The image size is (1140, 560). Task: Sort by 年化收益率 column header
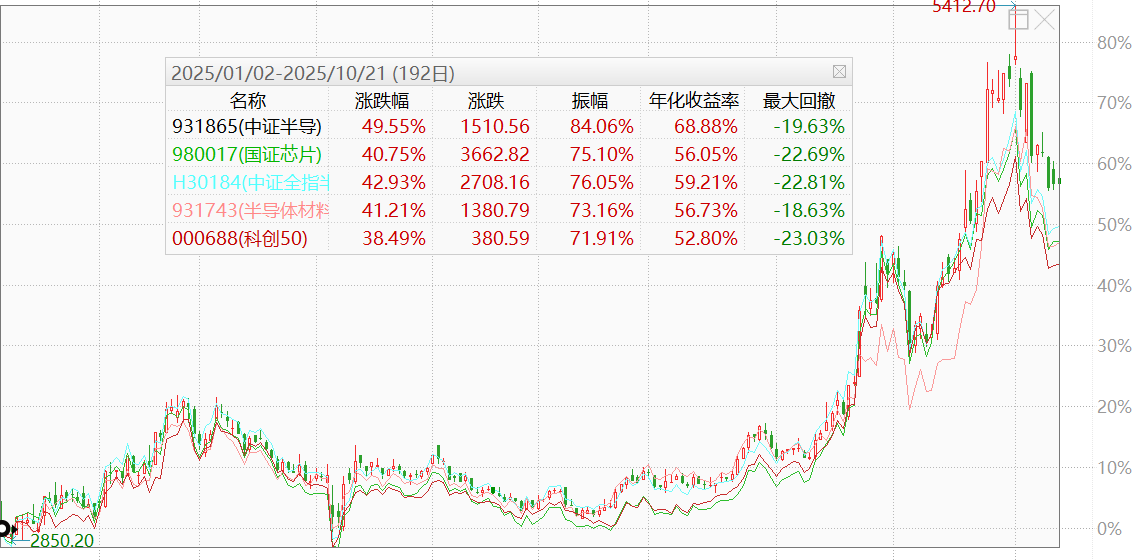coord(694,101)
